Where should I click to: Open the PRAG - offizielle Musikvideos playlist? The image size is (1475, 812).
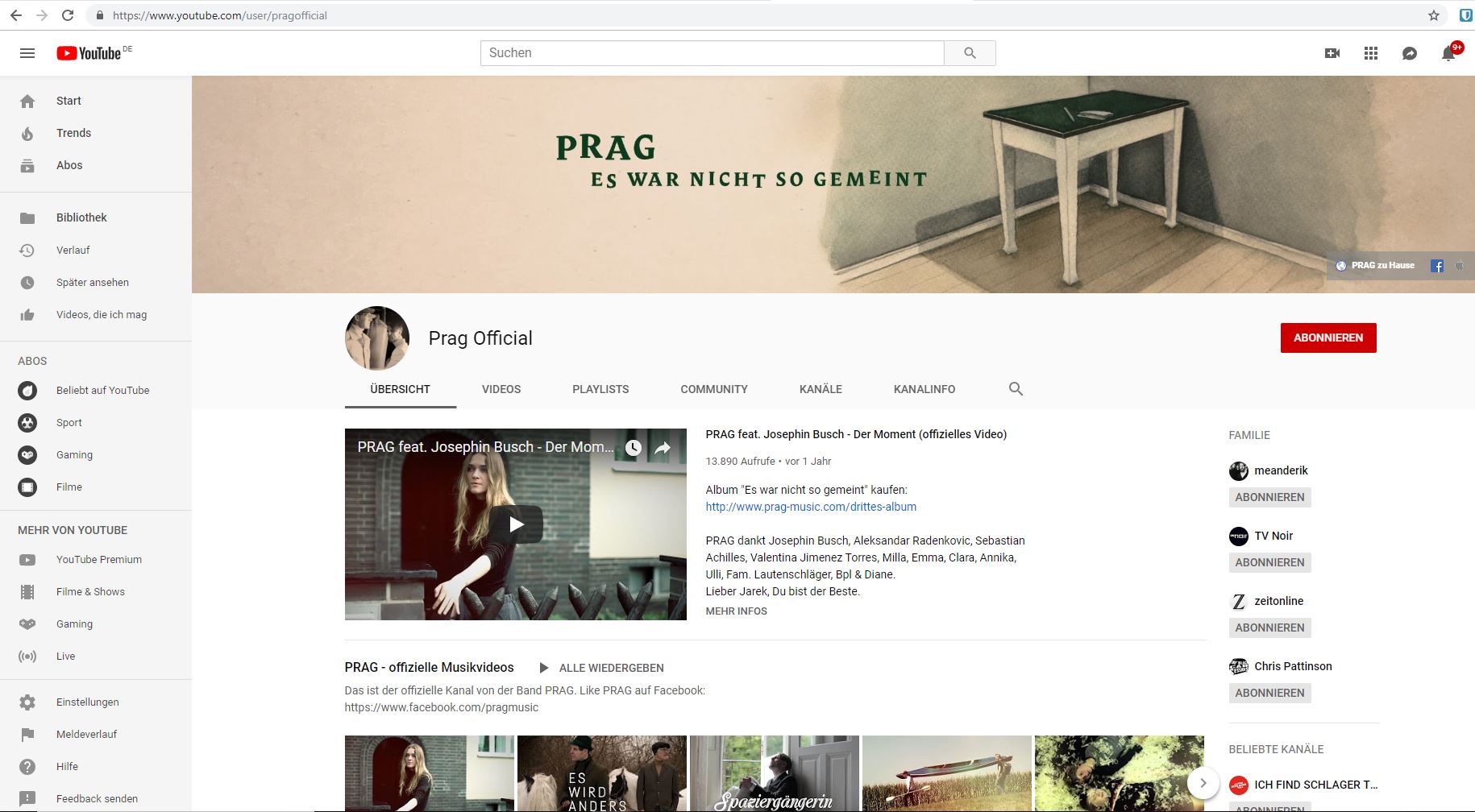pyautogui.click(x=429, y=667)
